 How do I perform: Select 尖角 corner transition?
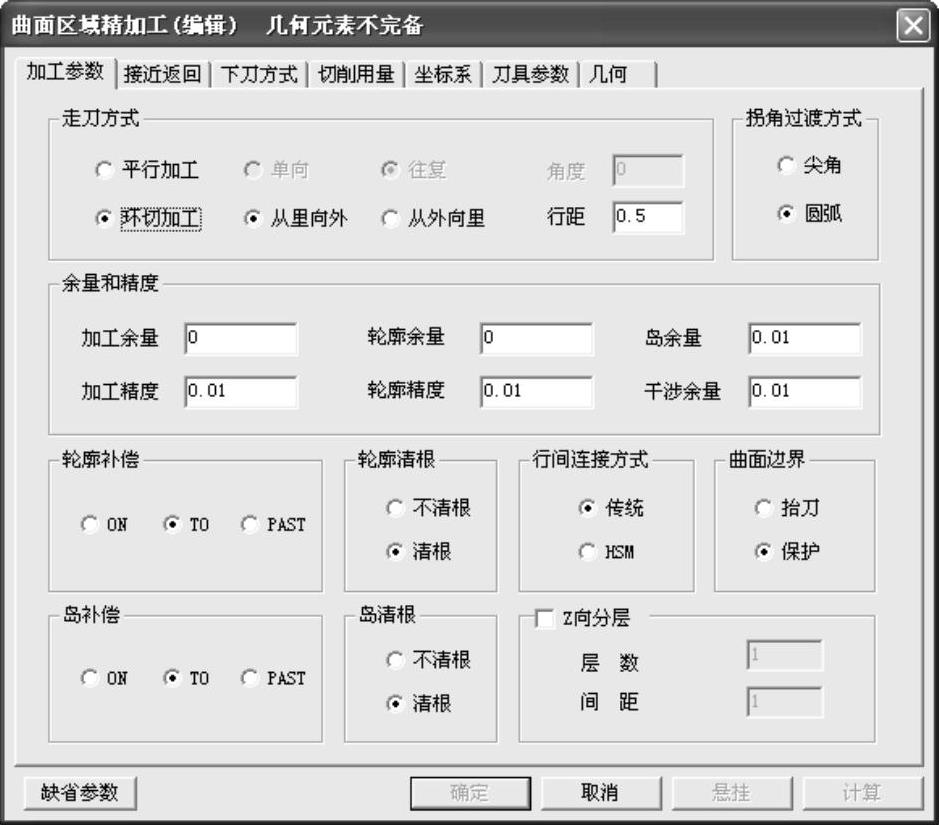click(x=787, y=166)
